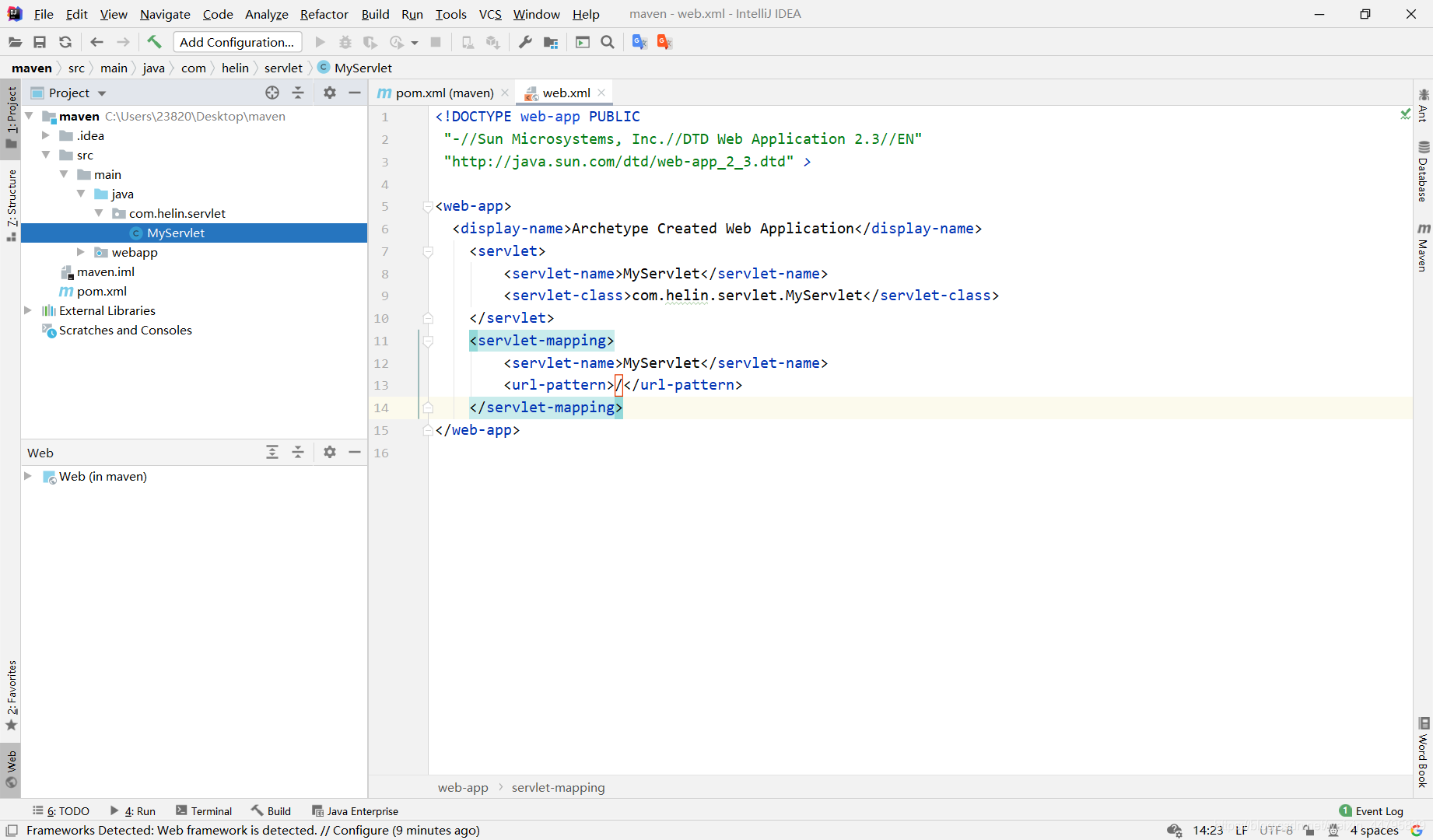1433x840 pixels.
Task: Open Settings via the wrench icon
Action: point(525,42)
